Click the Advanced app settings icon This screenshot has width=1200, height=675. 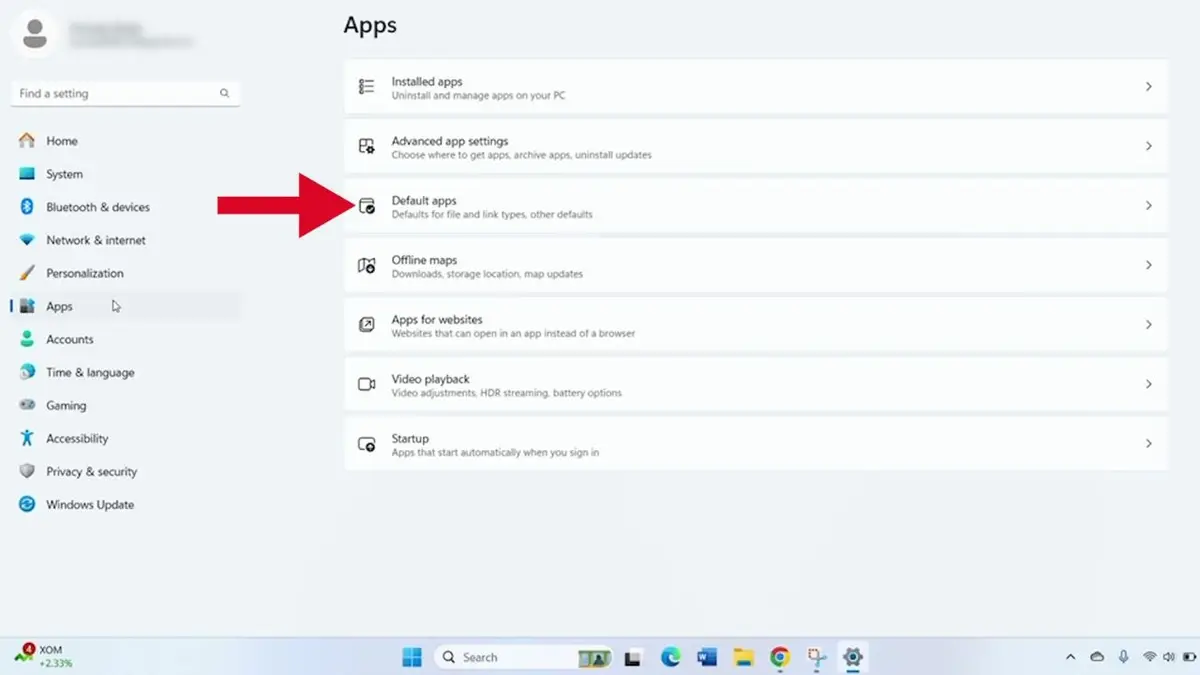tap(367, 146)
